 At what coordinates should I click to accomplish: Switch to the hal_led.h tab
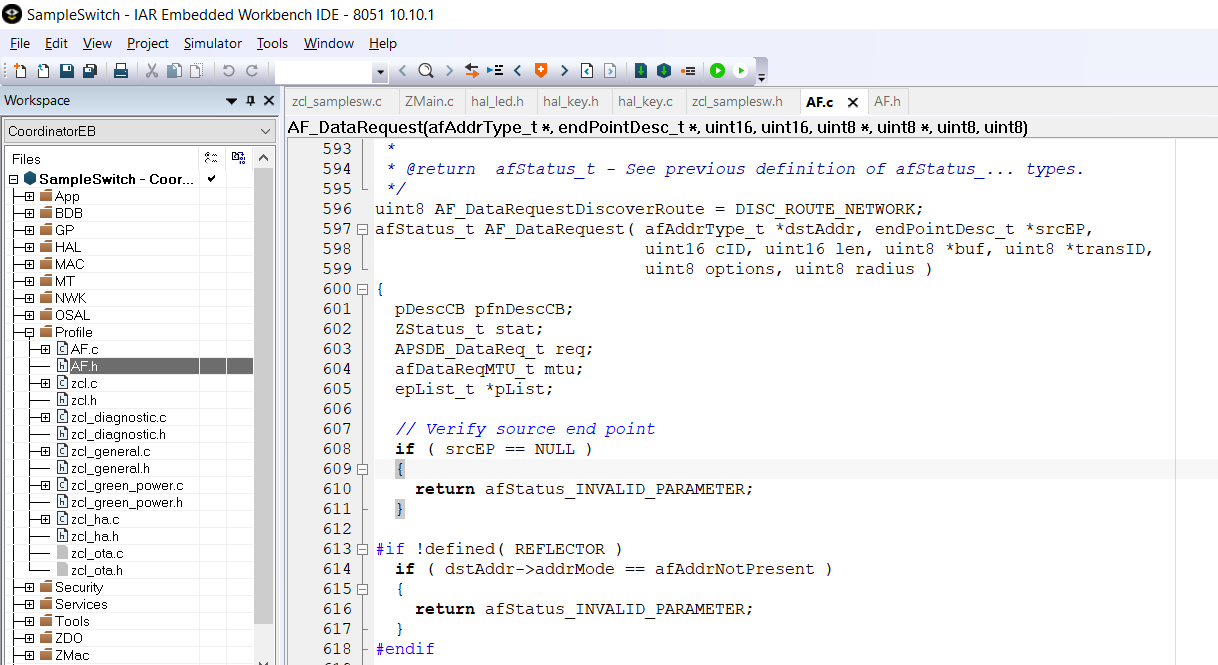click(x=497, y=101)
